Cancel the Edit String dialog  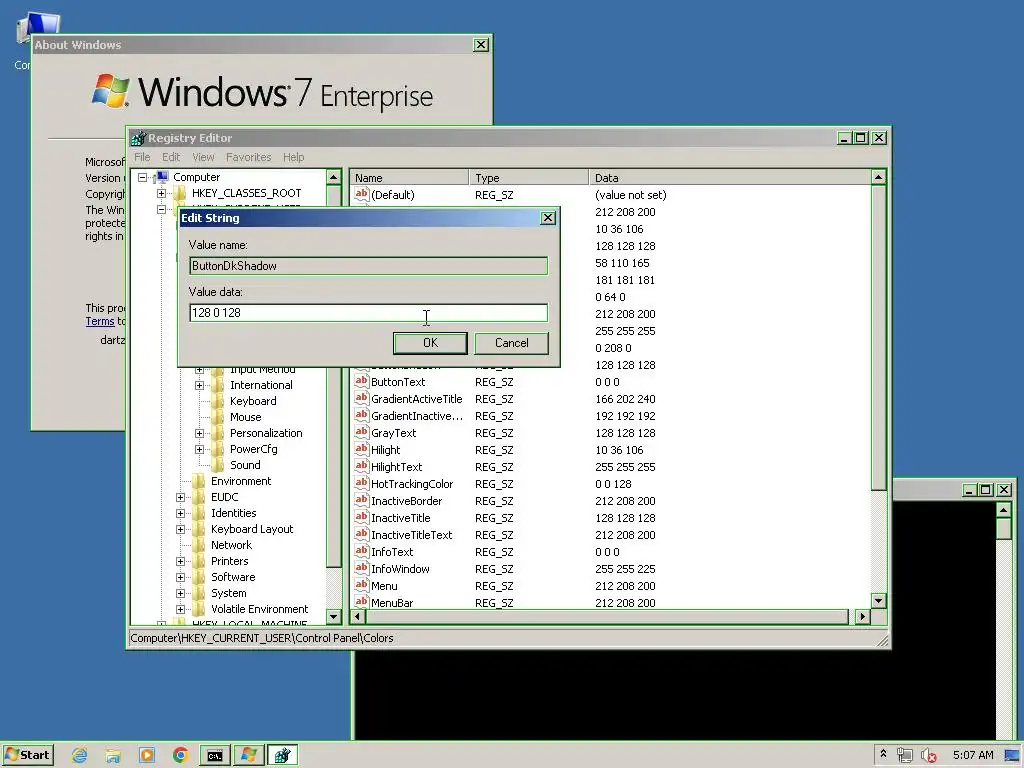[x=511, y=343]
